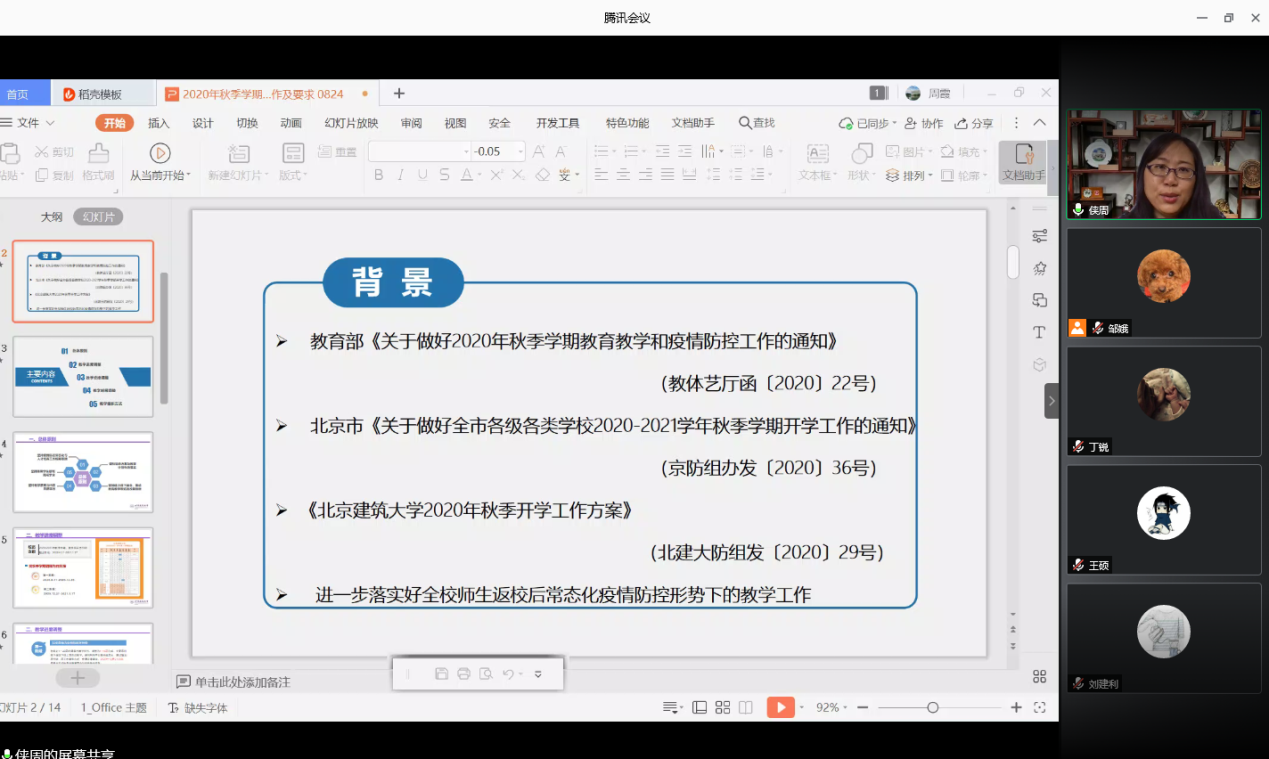Open the Find search tool

757,123
